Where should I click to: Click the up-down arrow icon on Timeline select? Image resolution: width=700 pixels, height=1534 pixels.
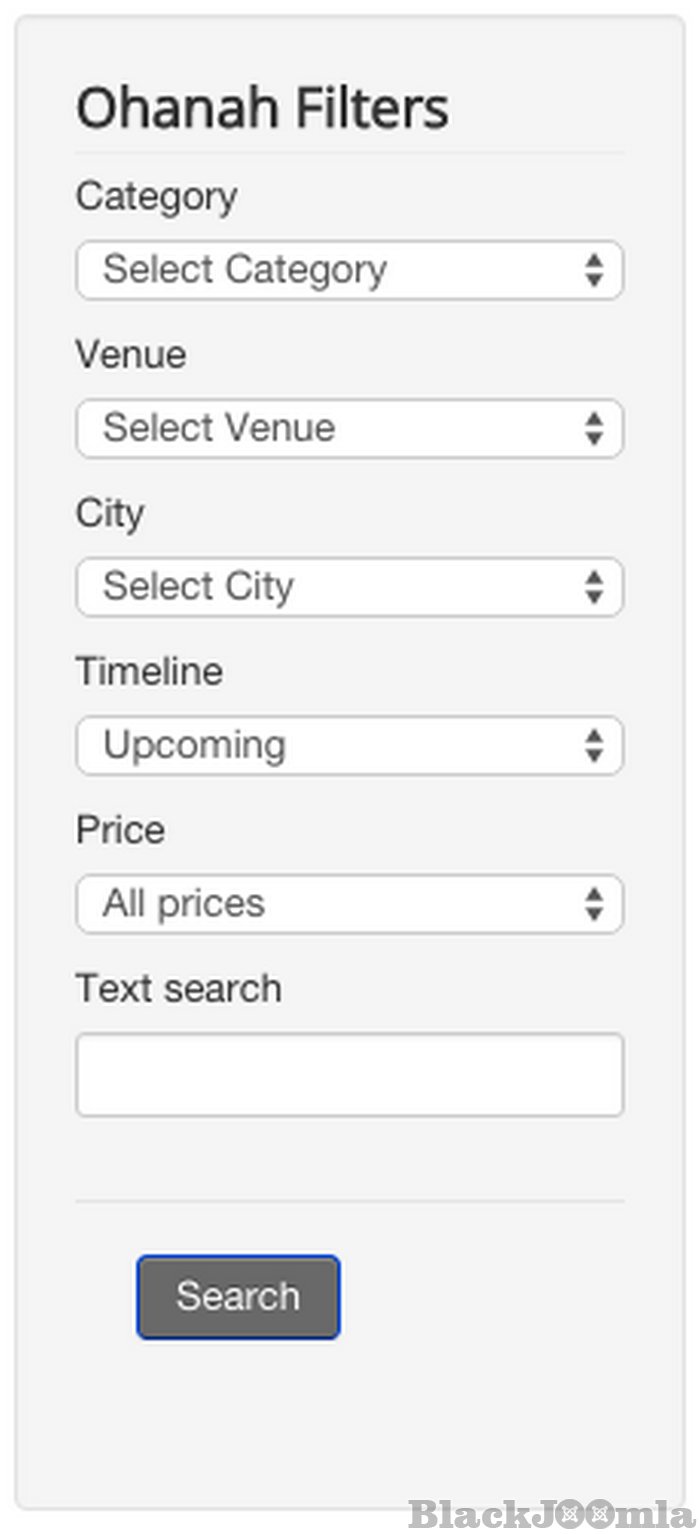(594, 746)
